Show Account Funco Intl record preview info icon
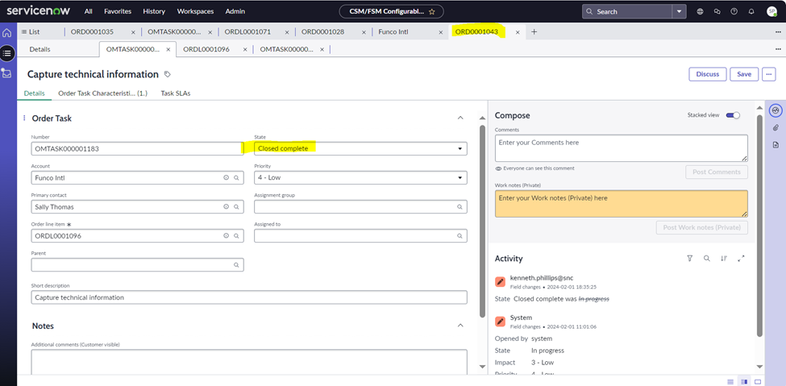 coord(226,177)
